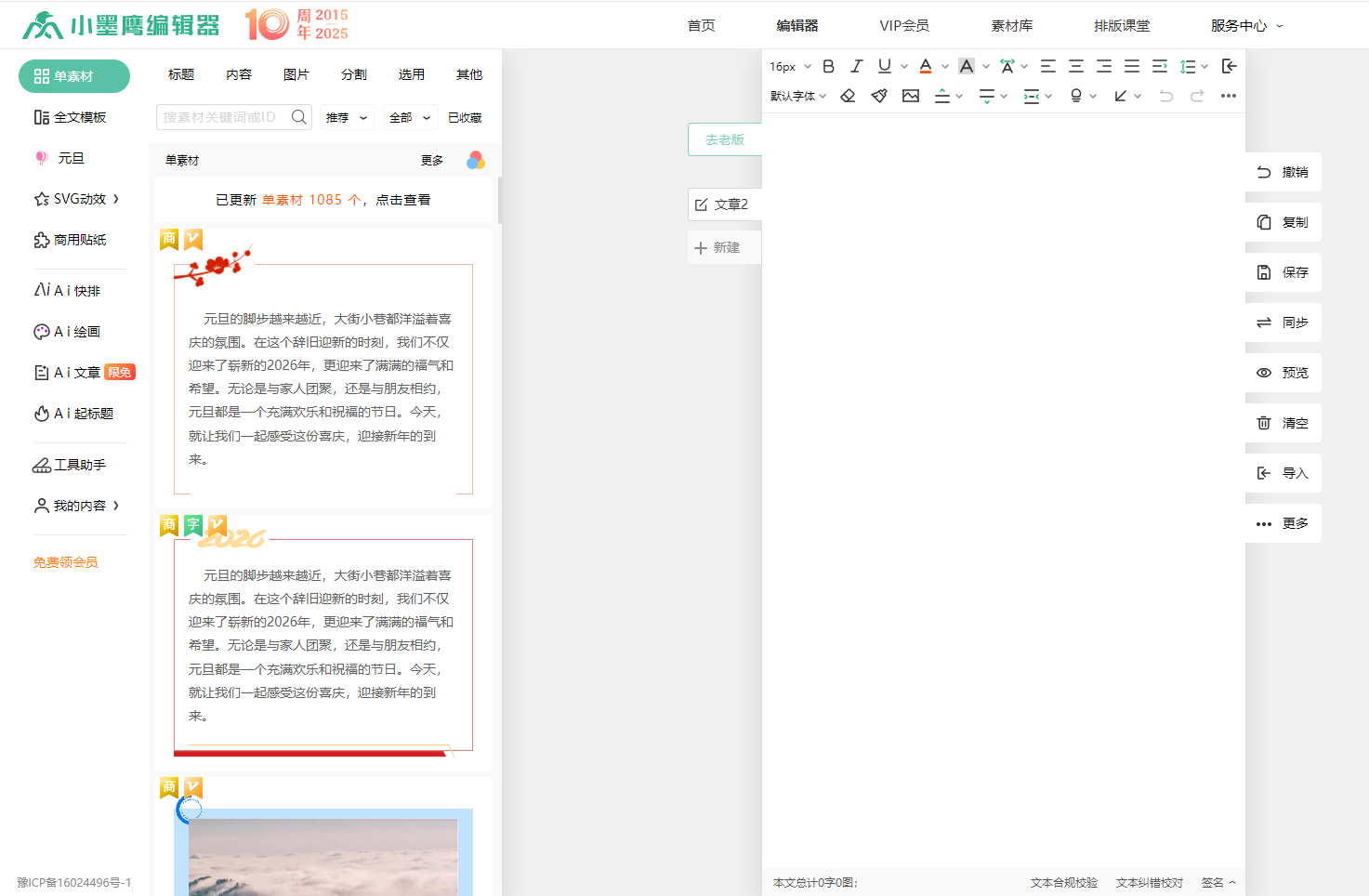
Task: Center-align text using the toolbar icon
Action: tap(1075, 66)
